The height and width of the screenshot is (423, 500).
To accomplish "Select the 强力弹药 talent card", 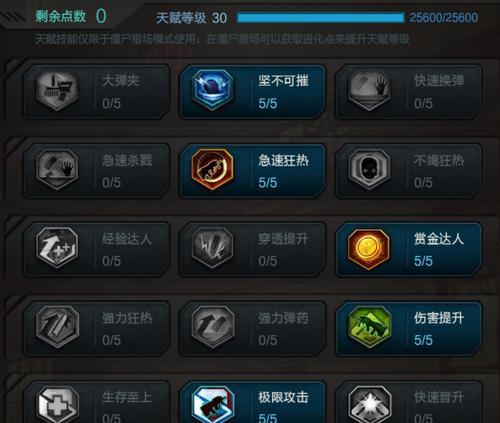I will [253, 329].
